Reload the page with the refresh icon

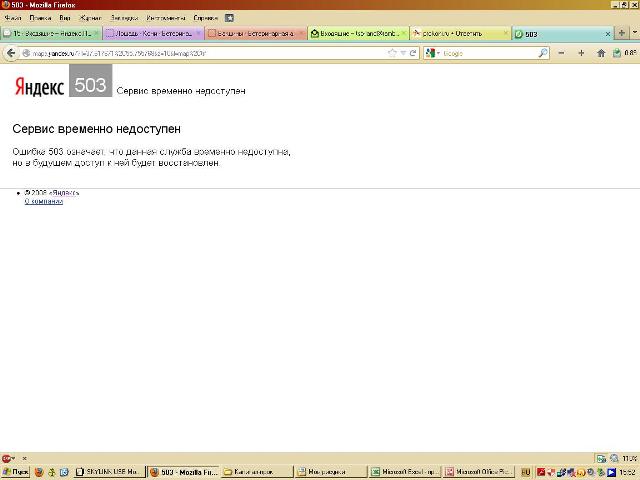tap(413, 53)
